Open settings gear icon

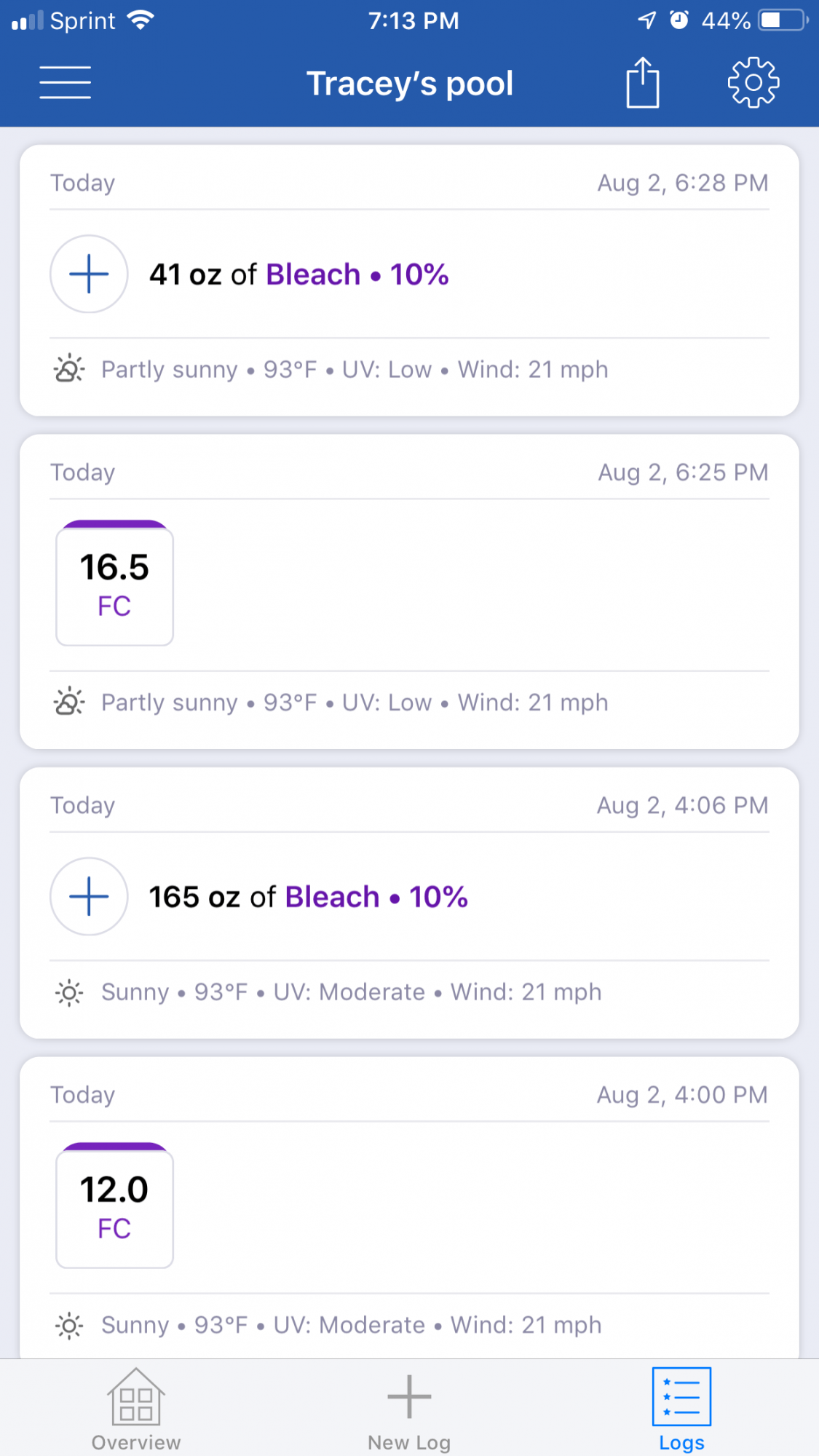coord(753,82)
